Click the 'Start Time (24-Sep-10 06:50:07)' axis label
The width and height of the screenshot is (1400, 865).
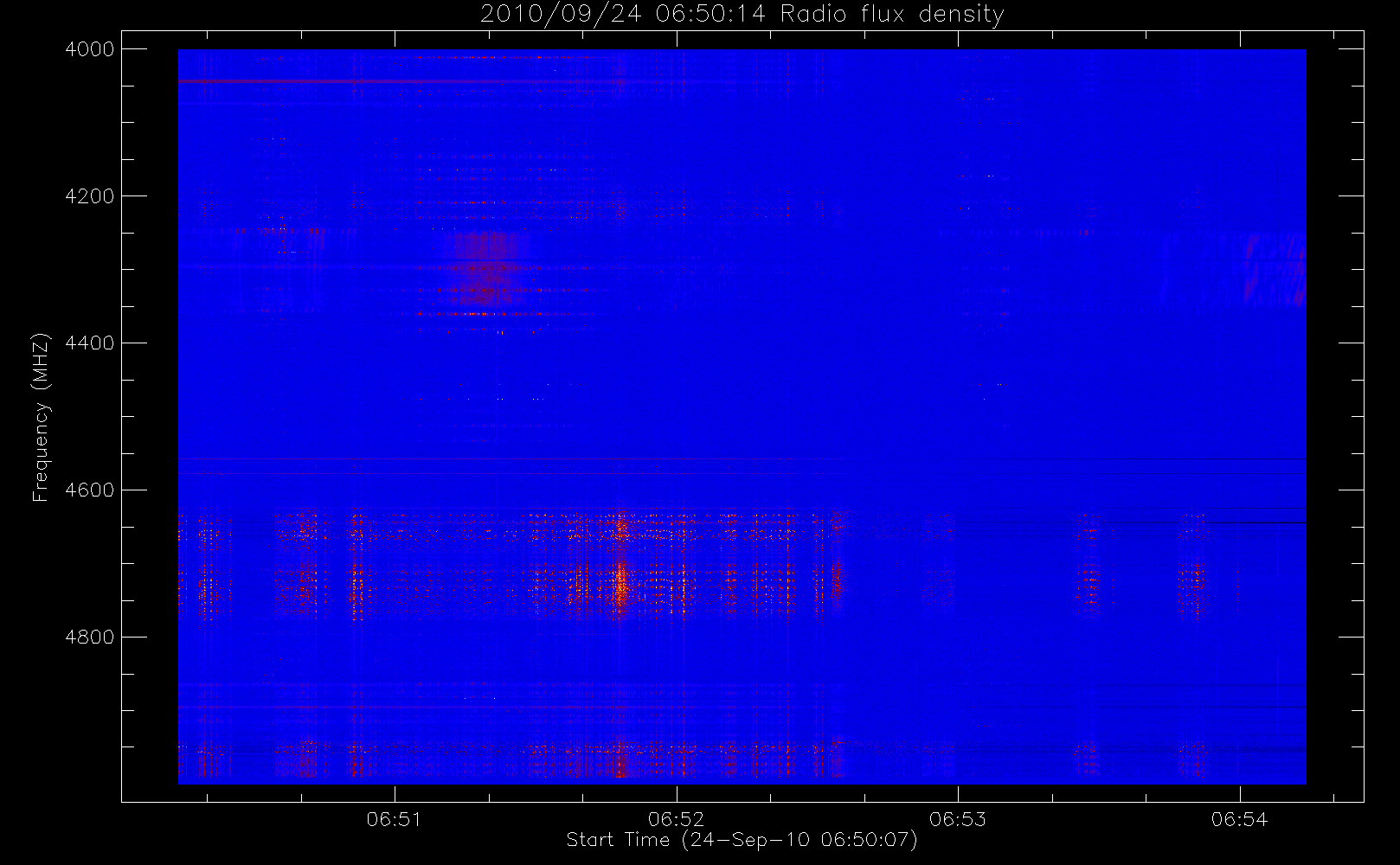742,840
